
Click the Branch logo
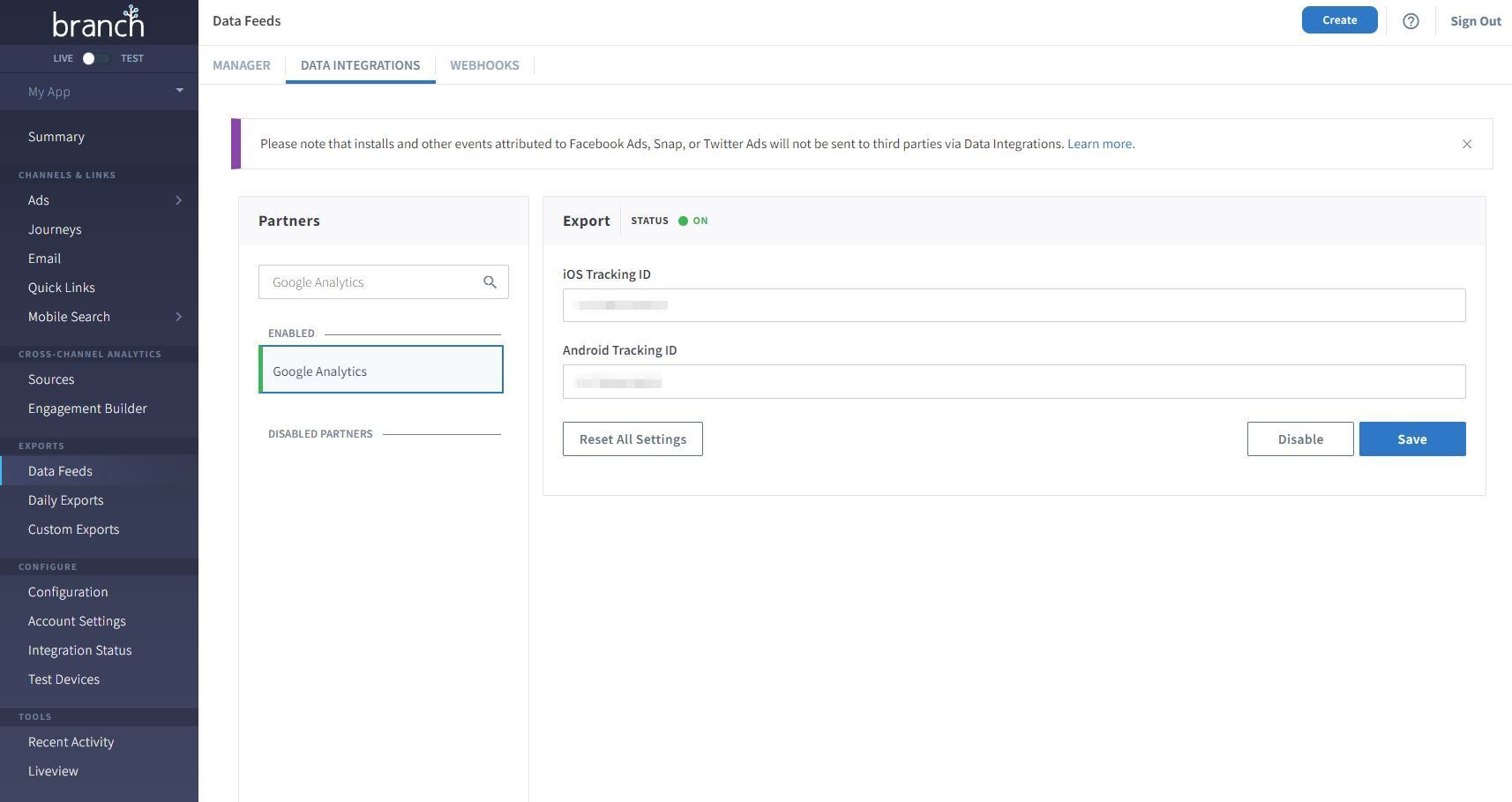click(98, 22)
